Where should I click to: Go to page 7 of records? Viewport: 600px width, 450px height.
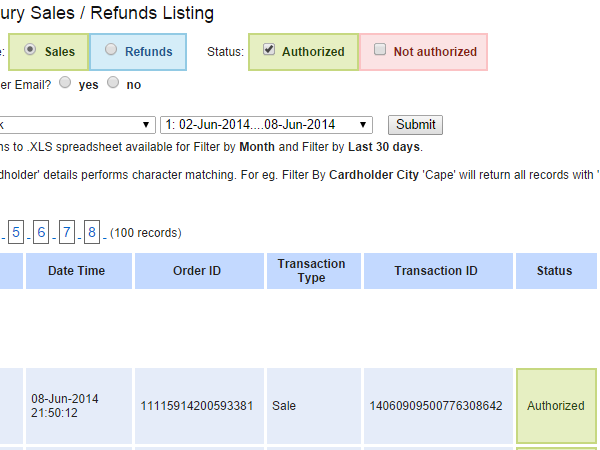click(x=67, y=233)
